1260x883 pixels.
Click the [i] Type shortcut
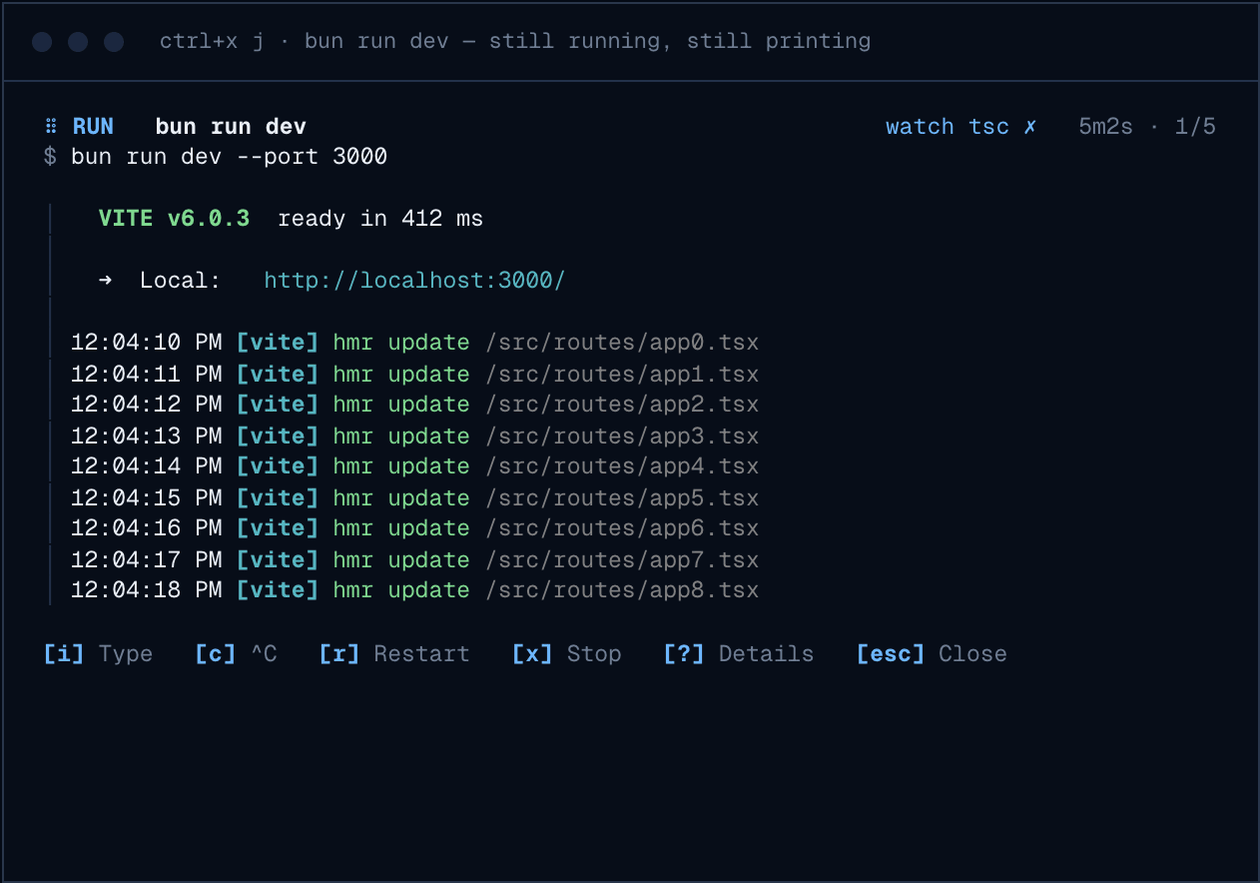(x=98, y=654)
